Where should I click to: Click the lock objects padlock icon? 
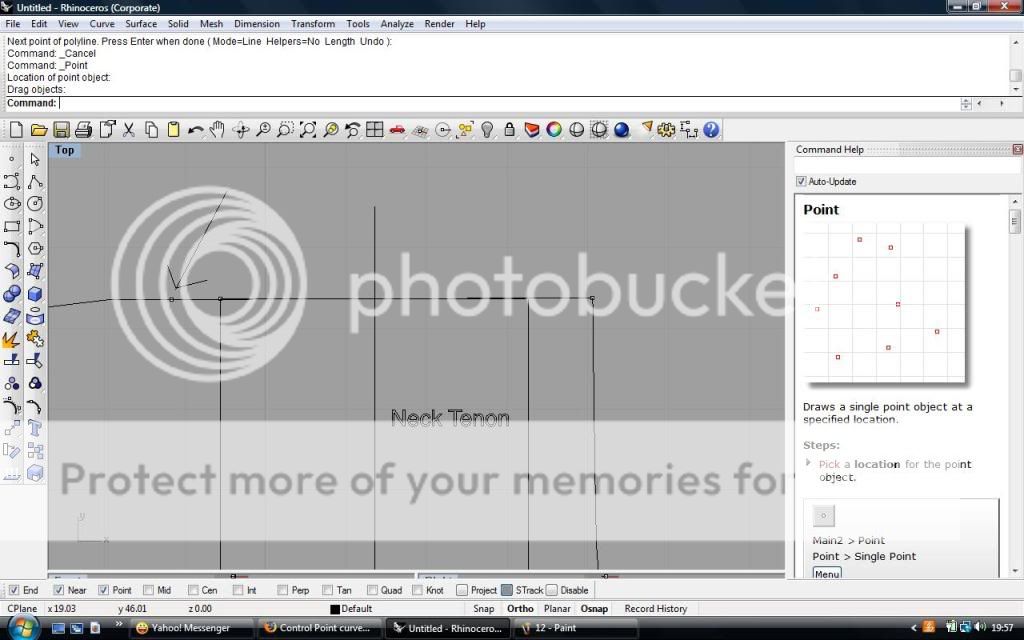click(510, 130)
